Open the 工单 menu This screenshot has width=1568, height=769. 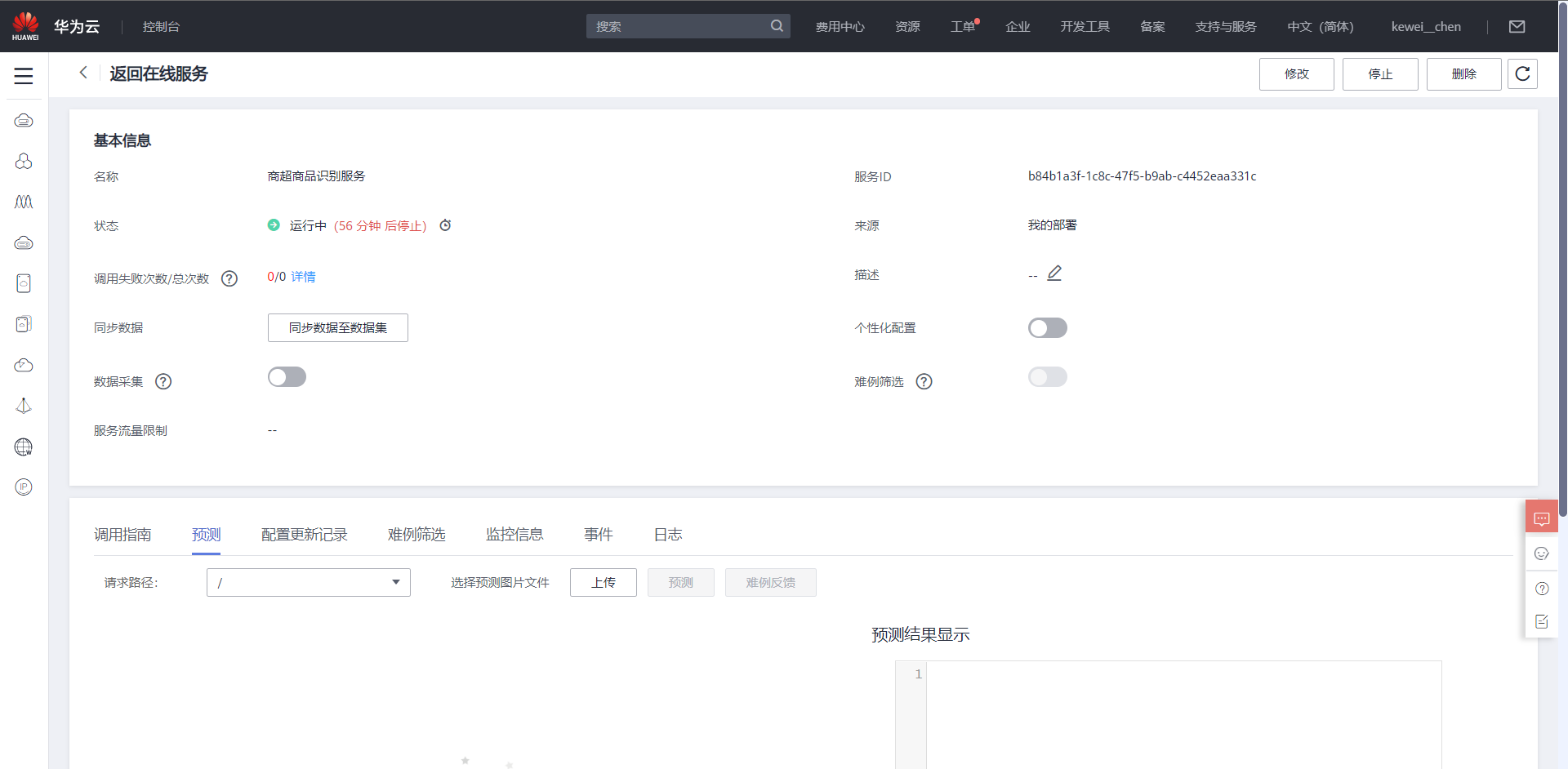click(964, 27)
